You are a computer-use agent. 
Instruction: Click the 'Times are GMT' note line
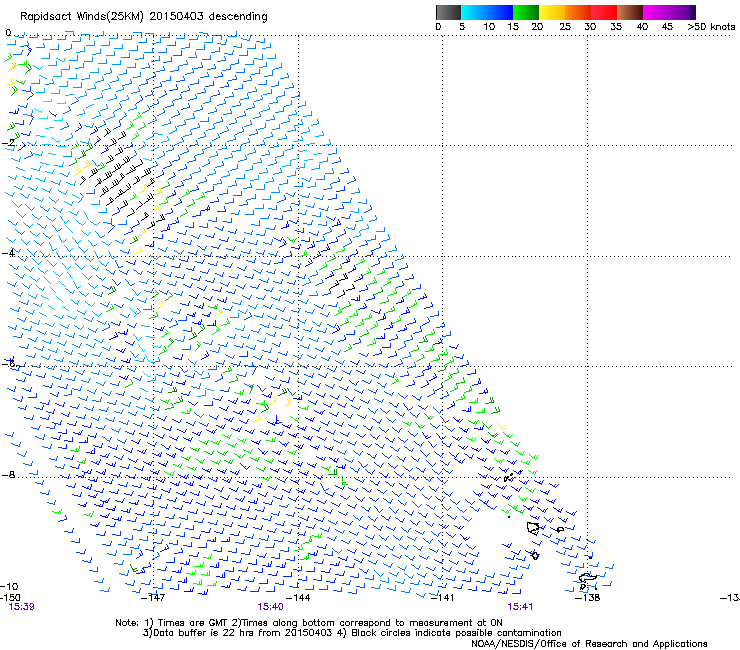click(309, 623)
